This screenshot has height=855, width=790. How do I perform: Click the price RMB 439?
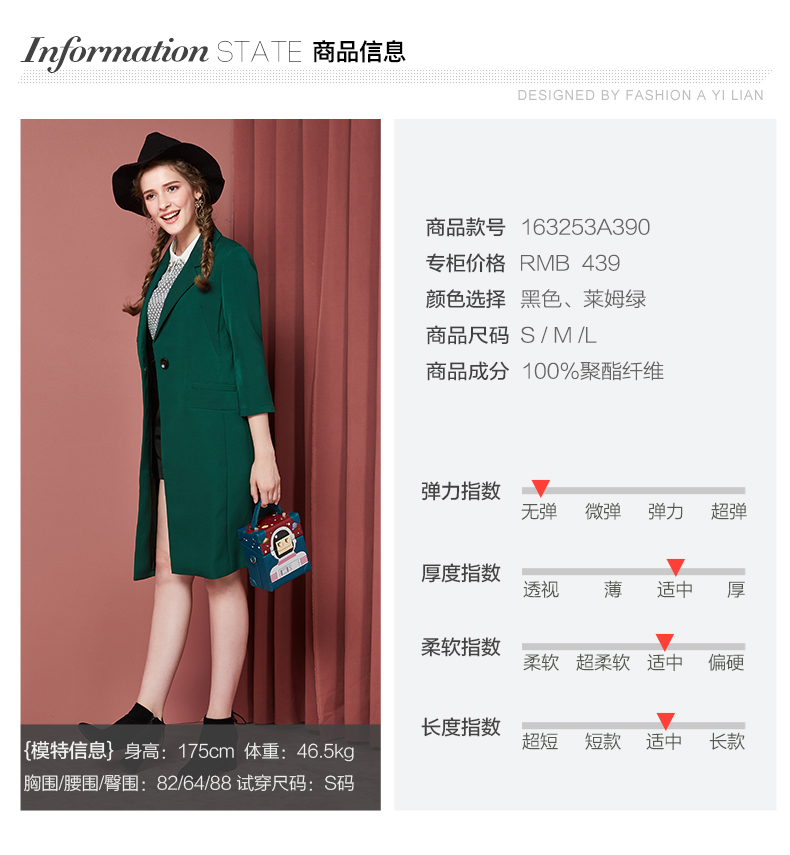click(x=570, y=263)
